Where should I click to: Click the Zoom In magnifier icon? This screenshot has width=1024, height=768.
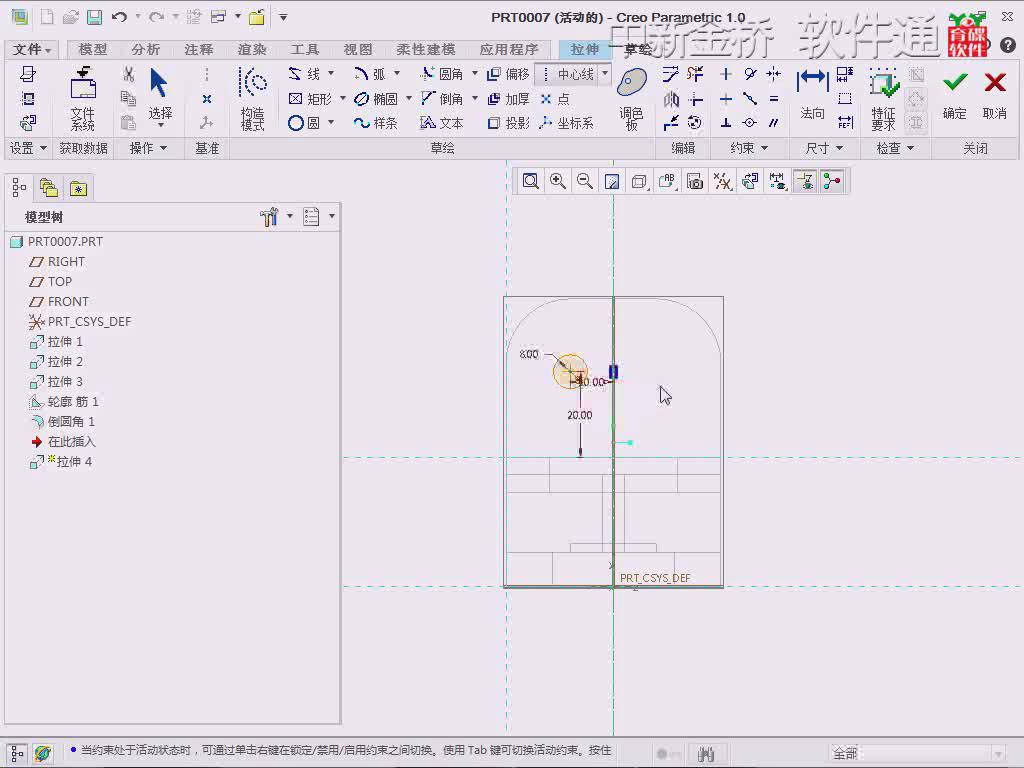558,181
